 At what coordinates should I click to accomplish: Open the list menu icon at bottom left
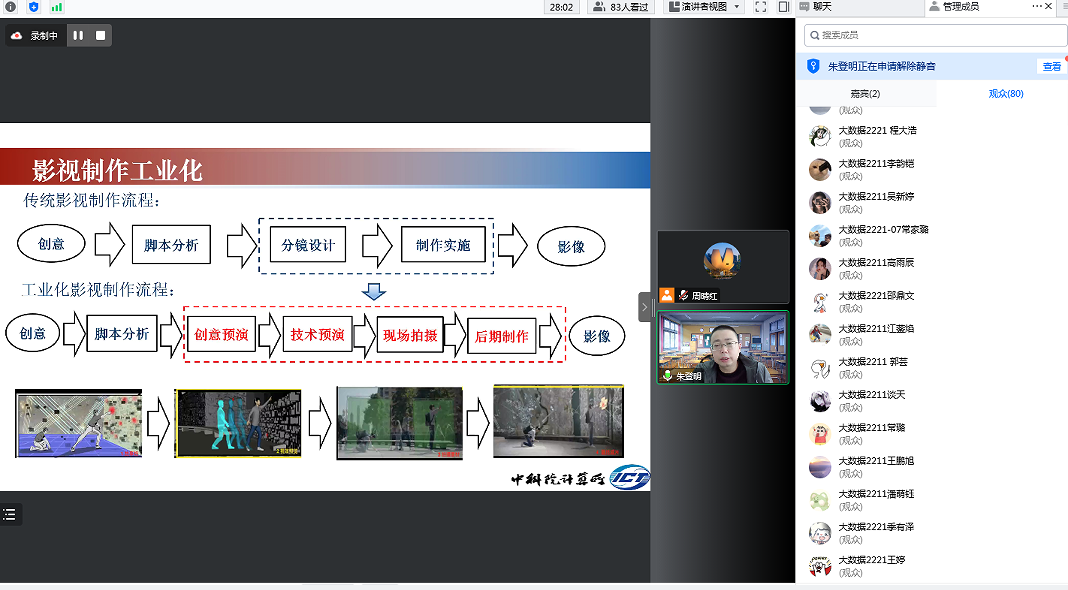(10, 514)
